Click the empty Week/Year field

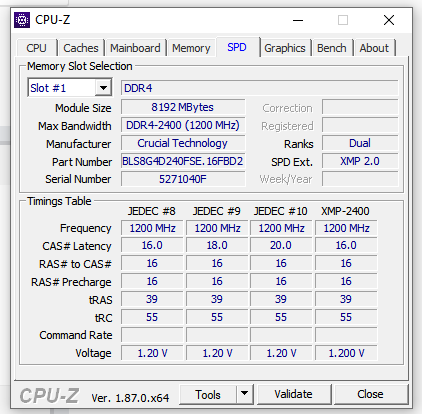click(360, 179)
